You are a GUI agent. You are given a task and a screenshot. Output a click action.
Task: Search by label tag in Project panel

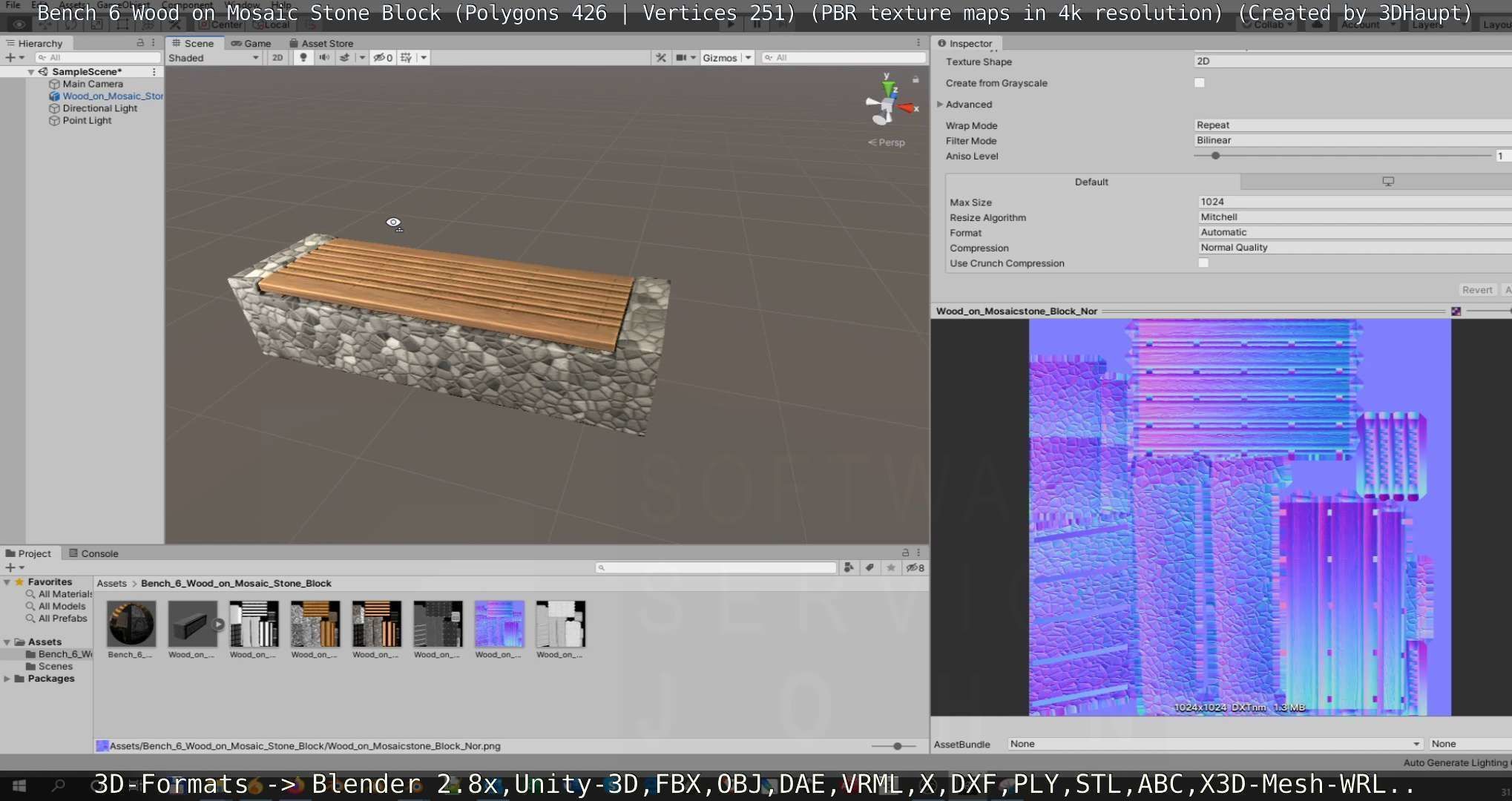point(870,567)
